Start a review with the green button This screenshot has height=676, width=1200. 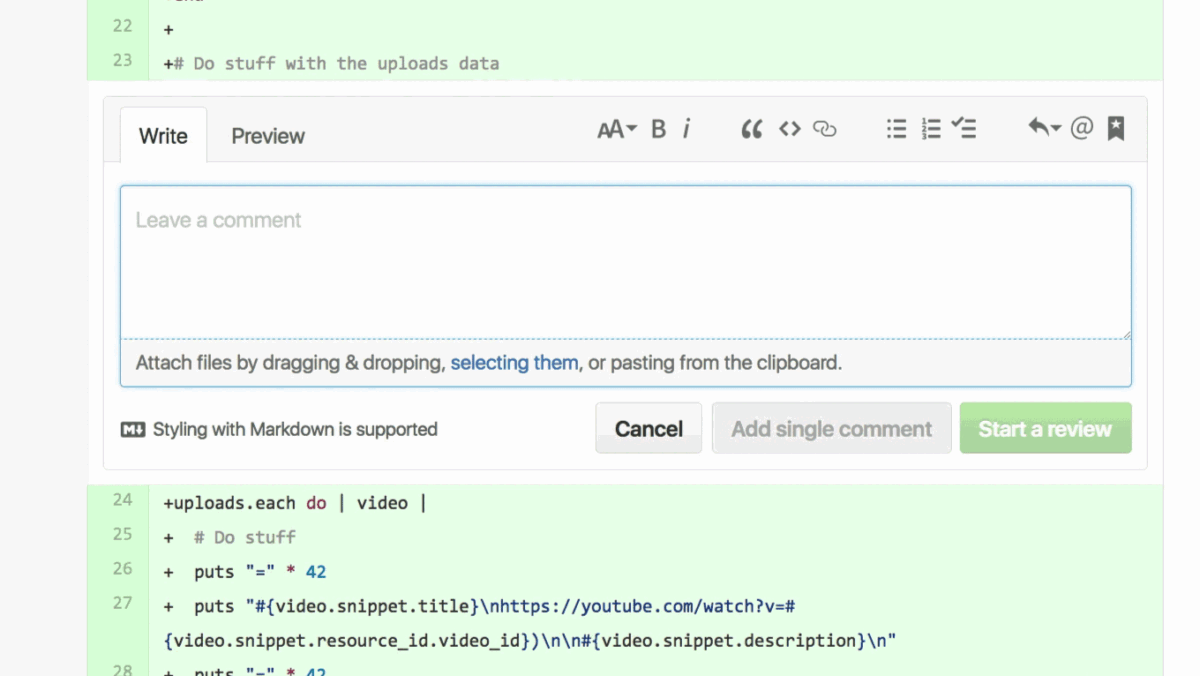coord(1045,428)
